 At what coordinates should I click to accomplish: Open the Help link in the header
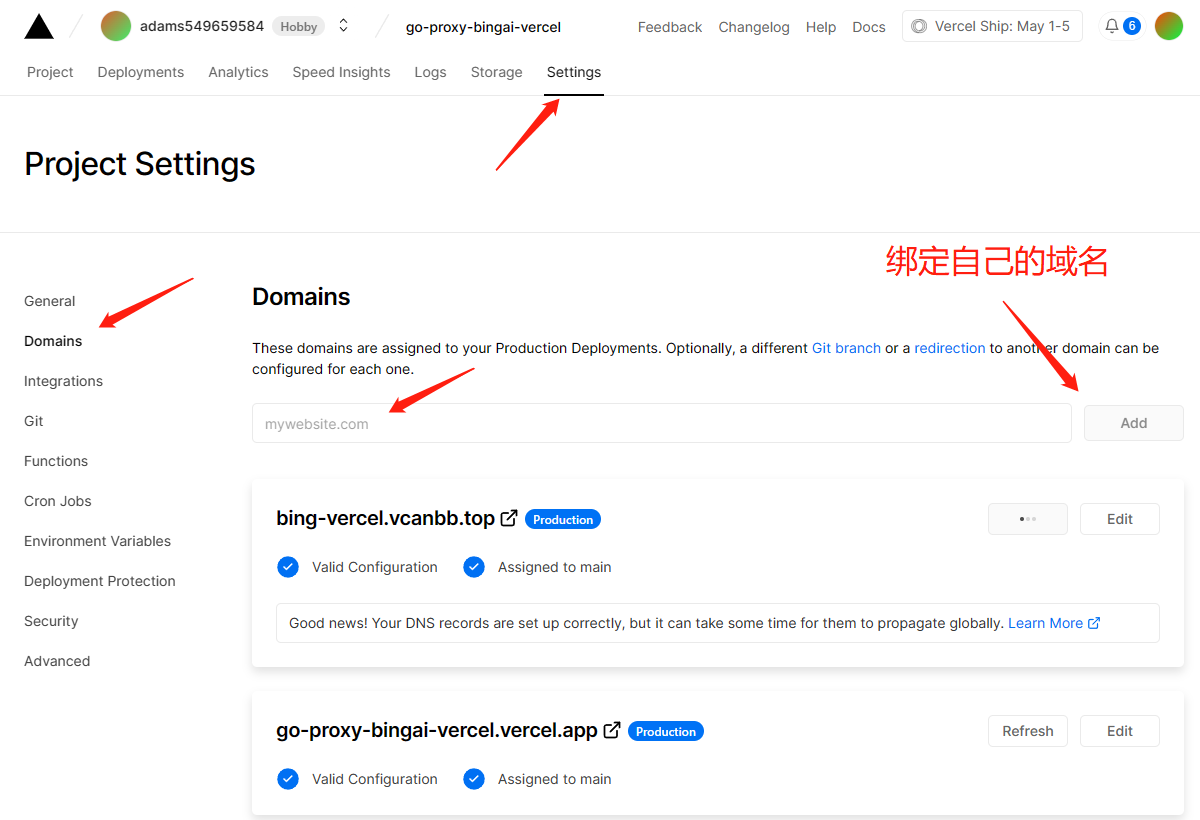coord(821,27)
